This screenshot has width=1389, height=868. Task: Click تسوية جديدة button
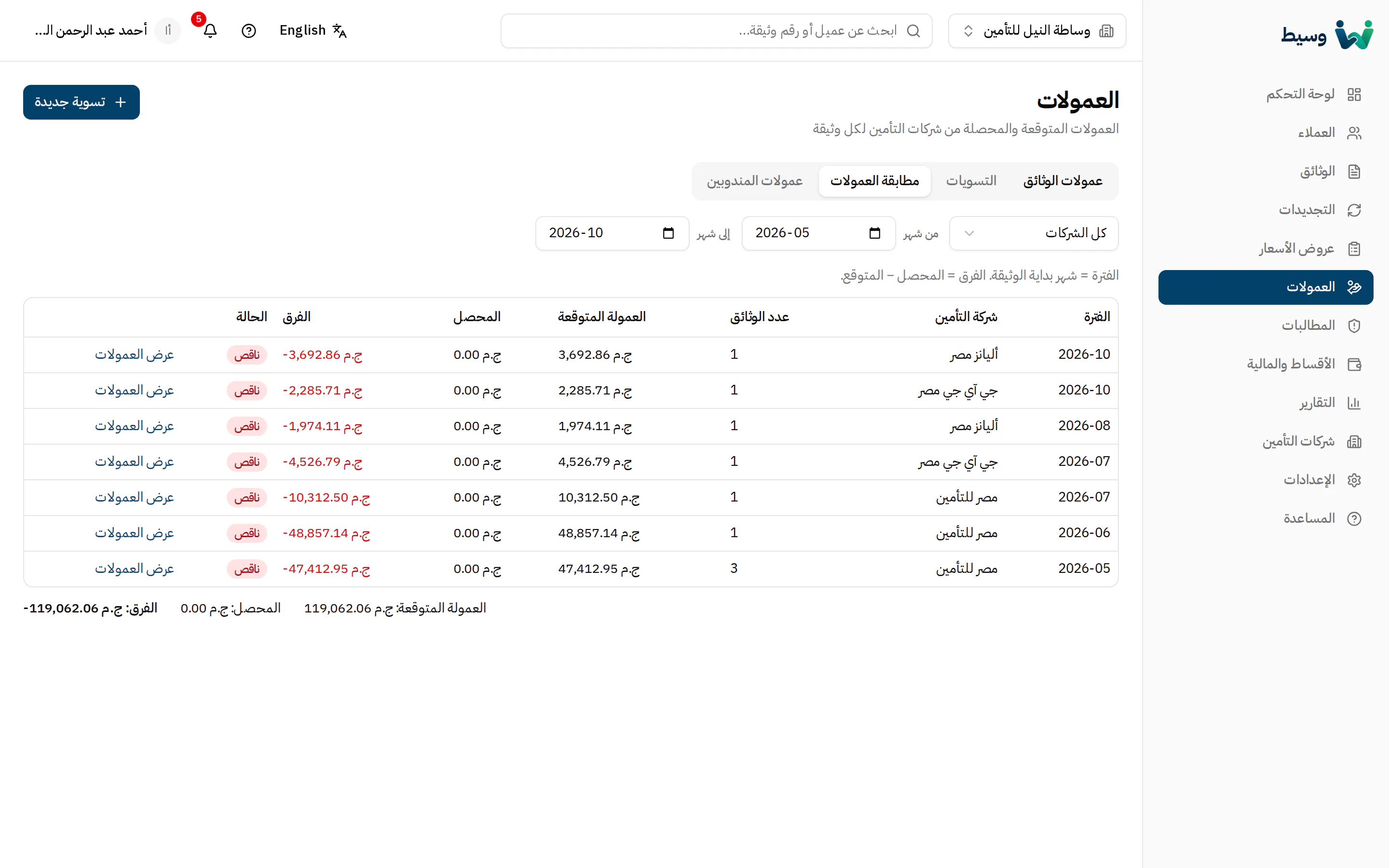(82, 102)
